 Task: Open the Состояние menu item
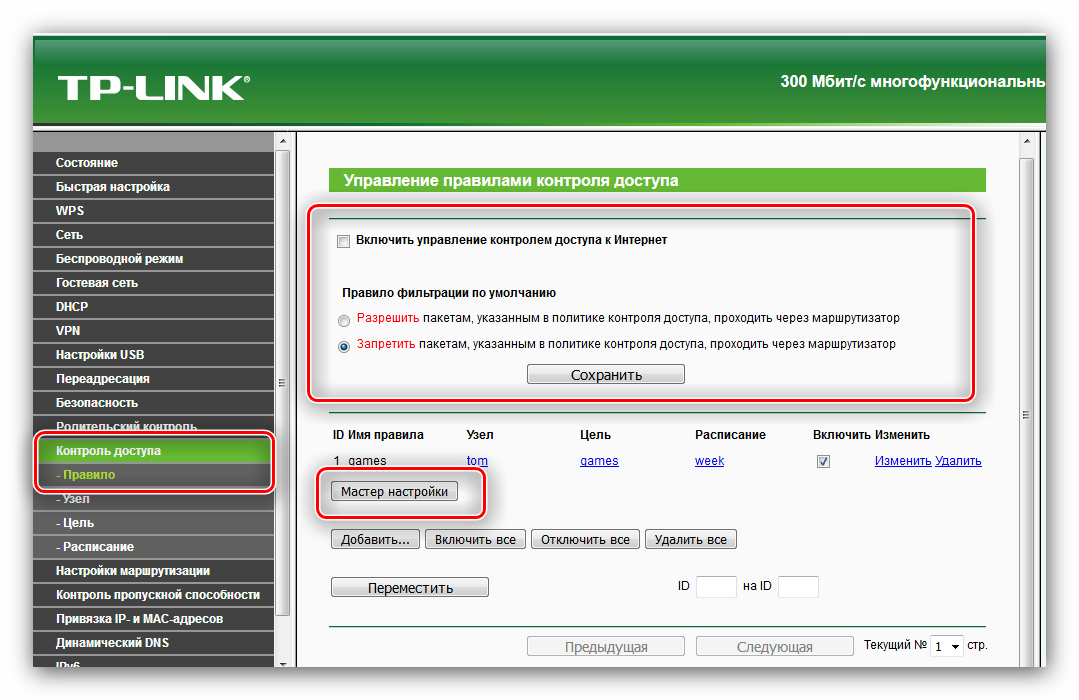coord(87,163)
